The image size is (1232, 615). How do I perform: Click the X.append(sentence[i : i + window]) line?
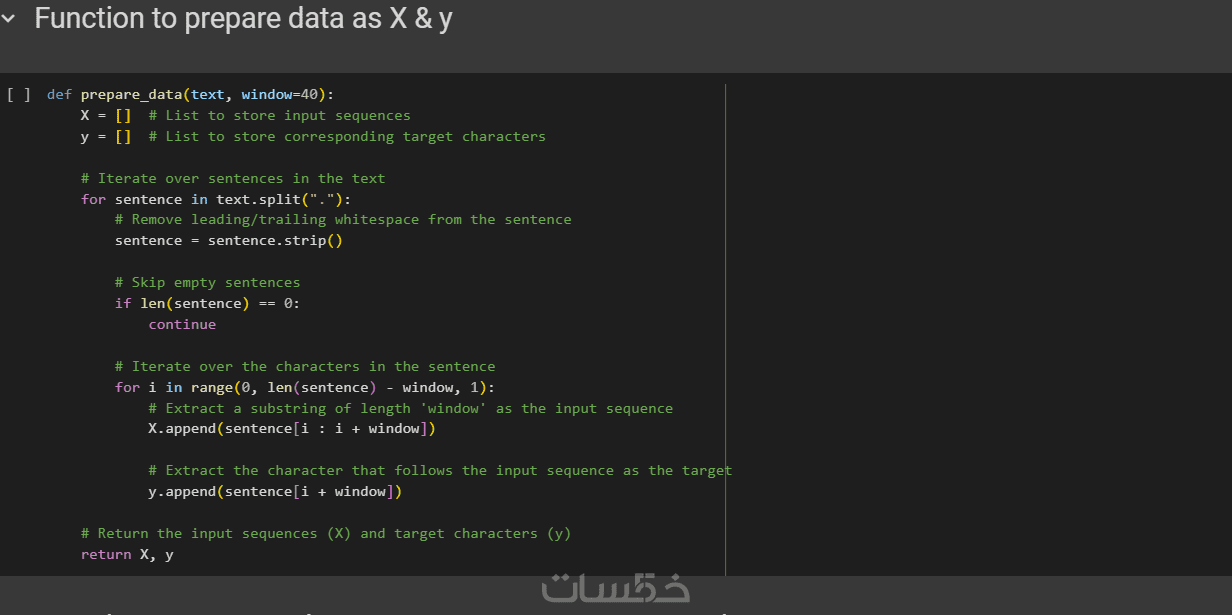pos(292,429)
